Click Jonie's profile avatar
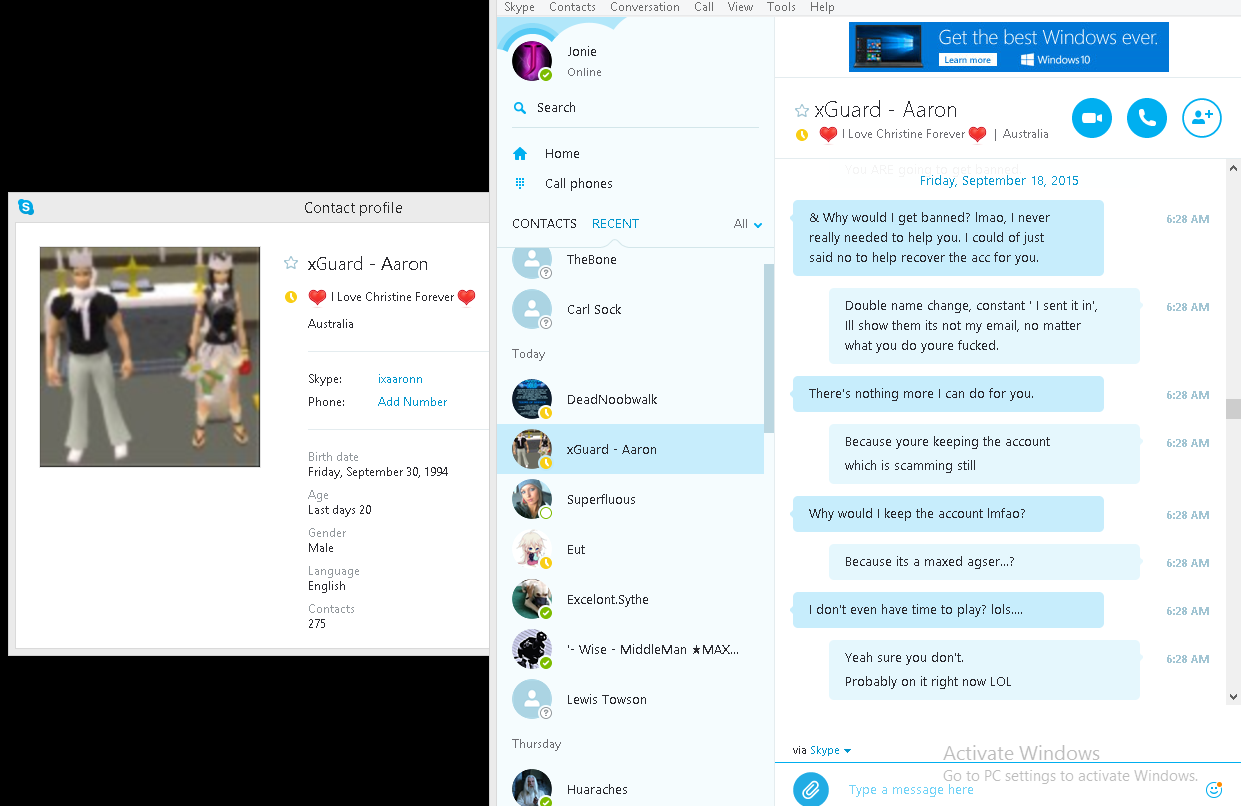 [x=531, y=61]
